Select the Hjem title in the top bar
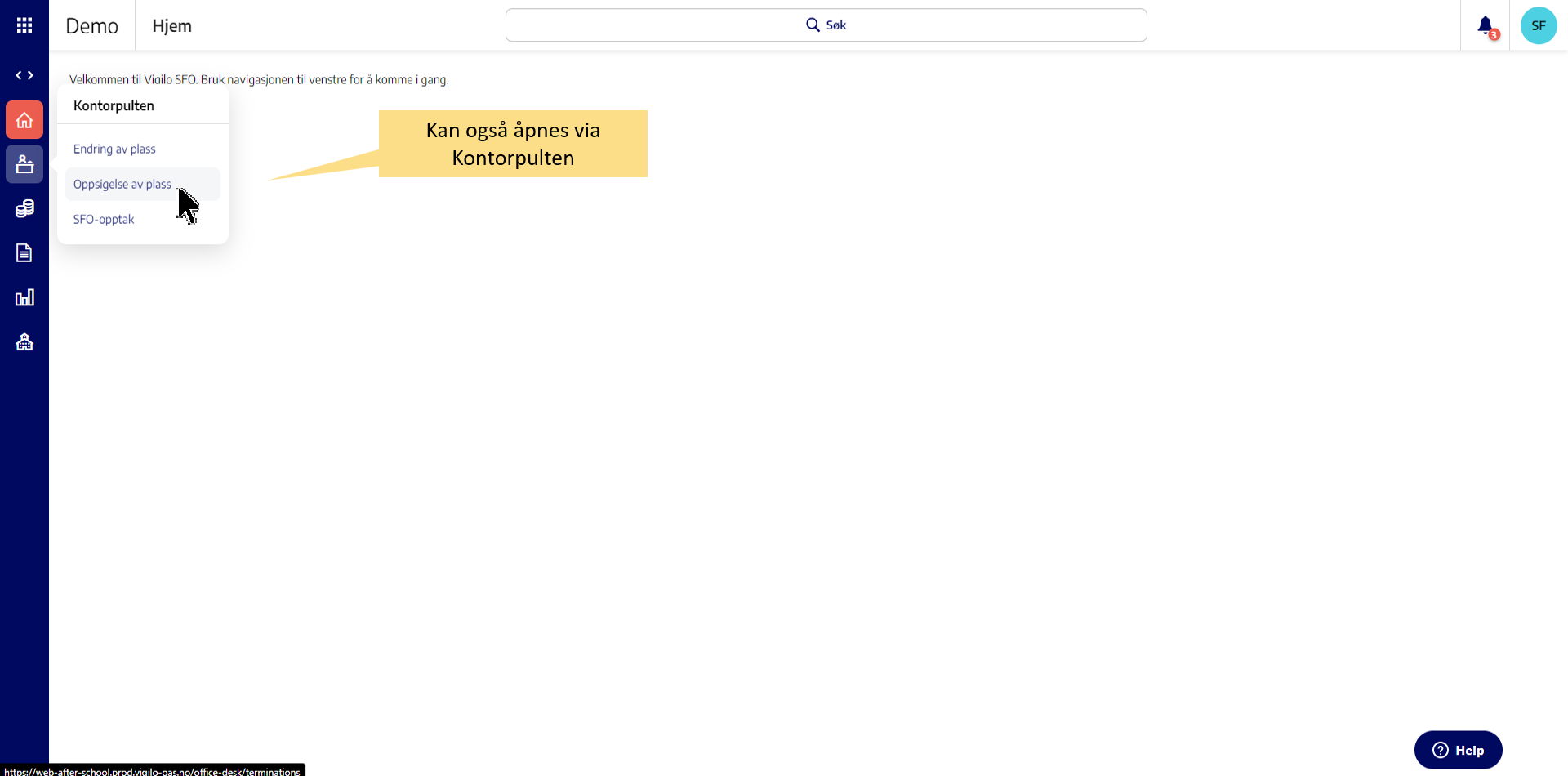This screenshot has height=776, width=1568. 171,26
